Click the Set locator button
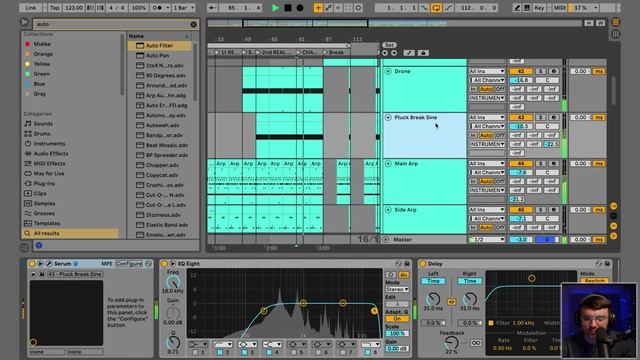 [389, 45]
